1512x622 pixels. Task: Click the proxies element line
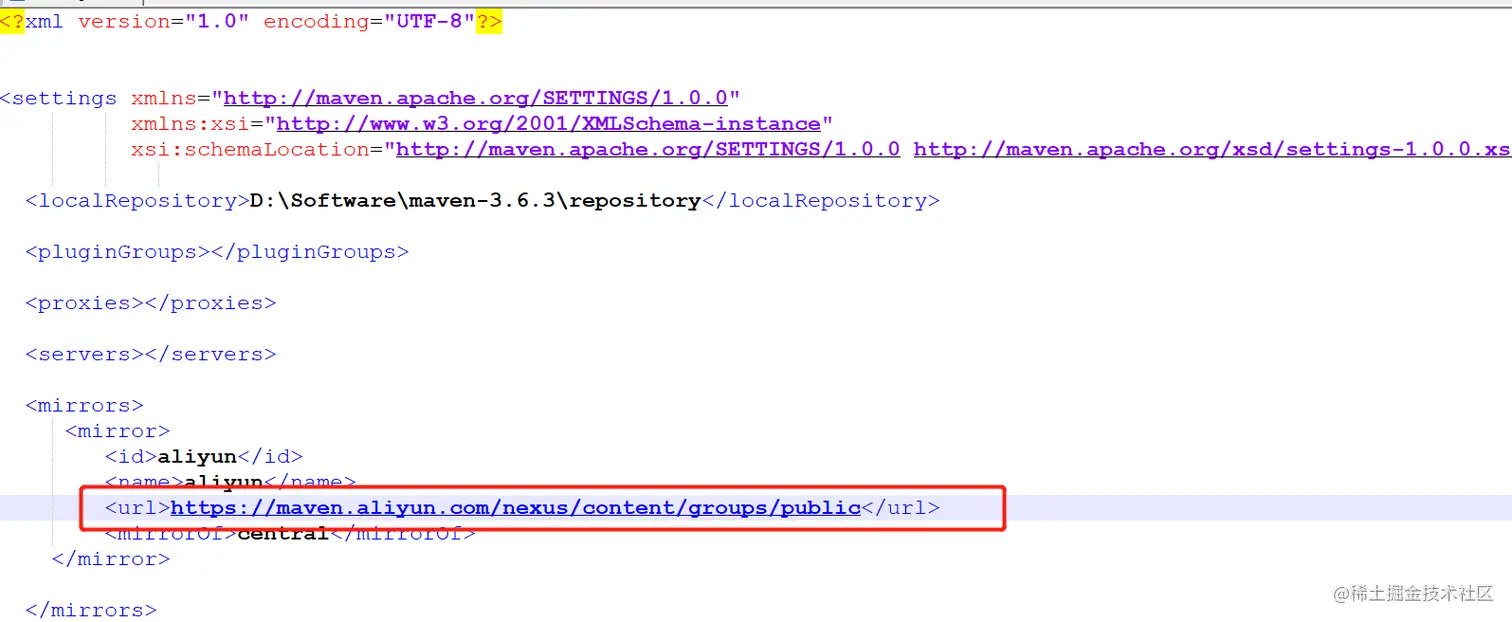coord(151,303)
